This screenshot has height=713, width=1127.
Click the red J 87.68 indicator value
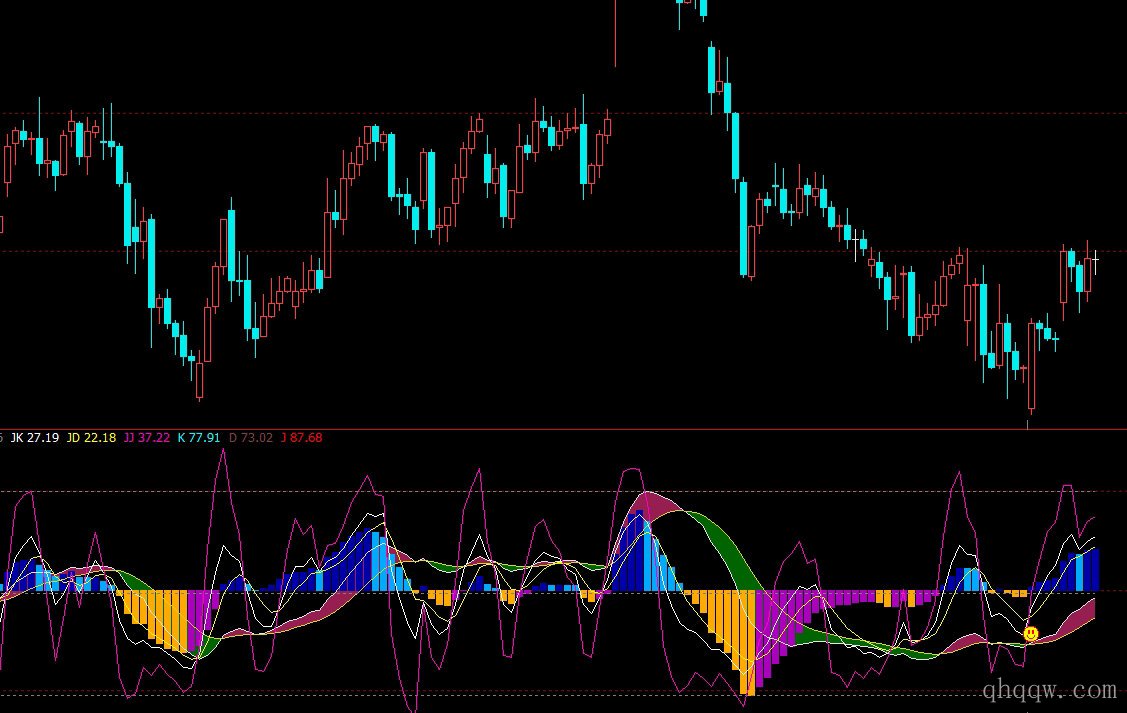[301, 438]
